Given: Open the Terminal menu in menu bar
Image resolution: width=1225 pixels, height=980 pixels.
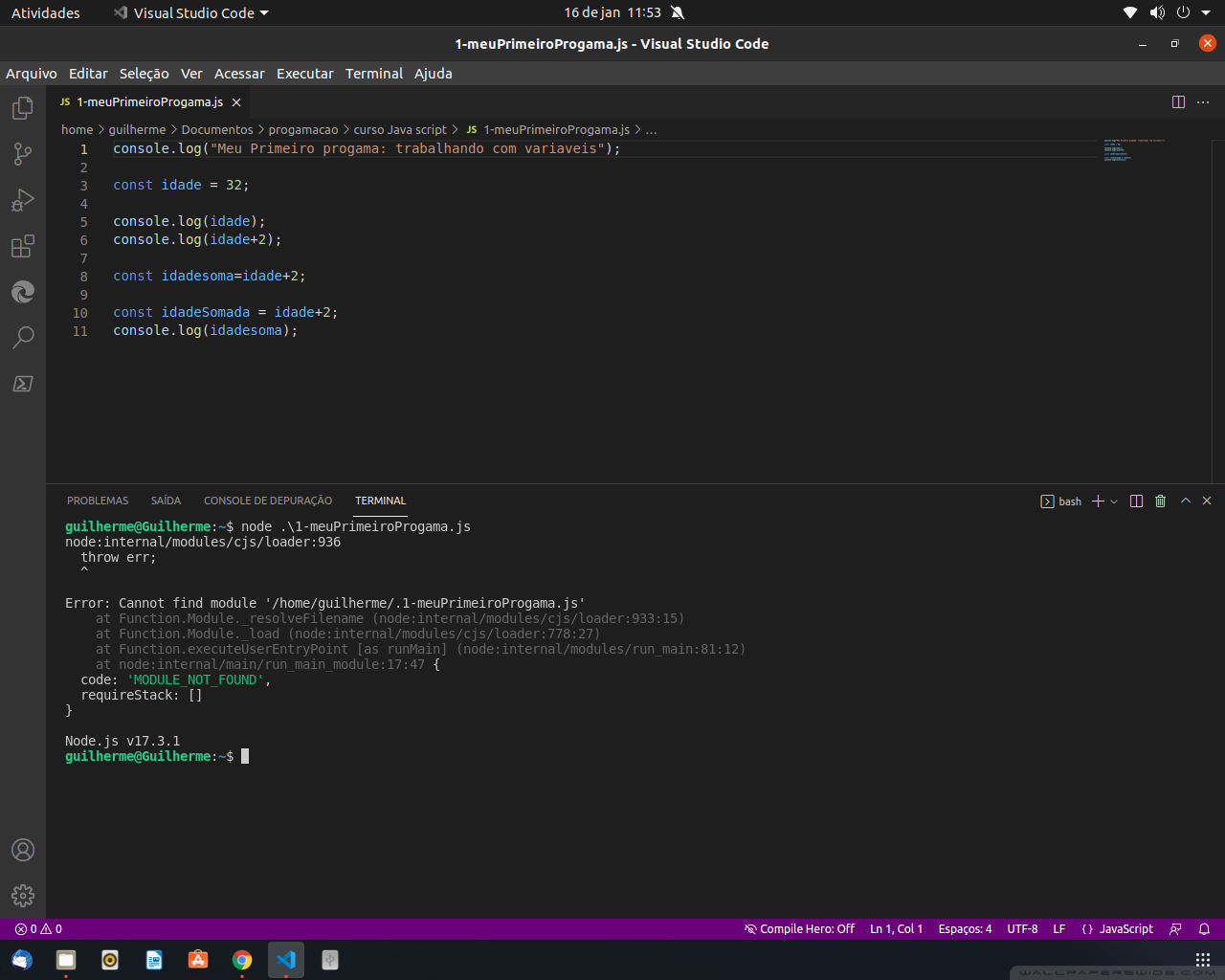Looking at the screenshot, I should pyautogui.click(x=374, y=74).
